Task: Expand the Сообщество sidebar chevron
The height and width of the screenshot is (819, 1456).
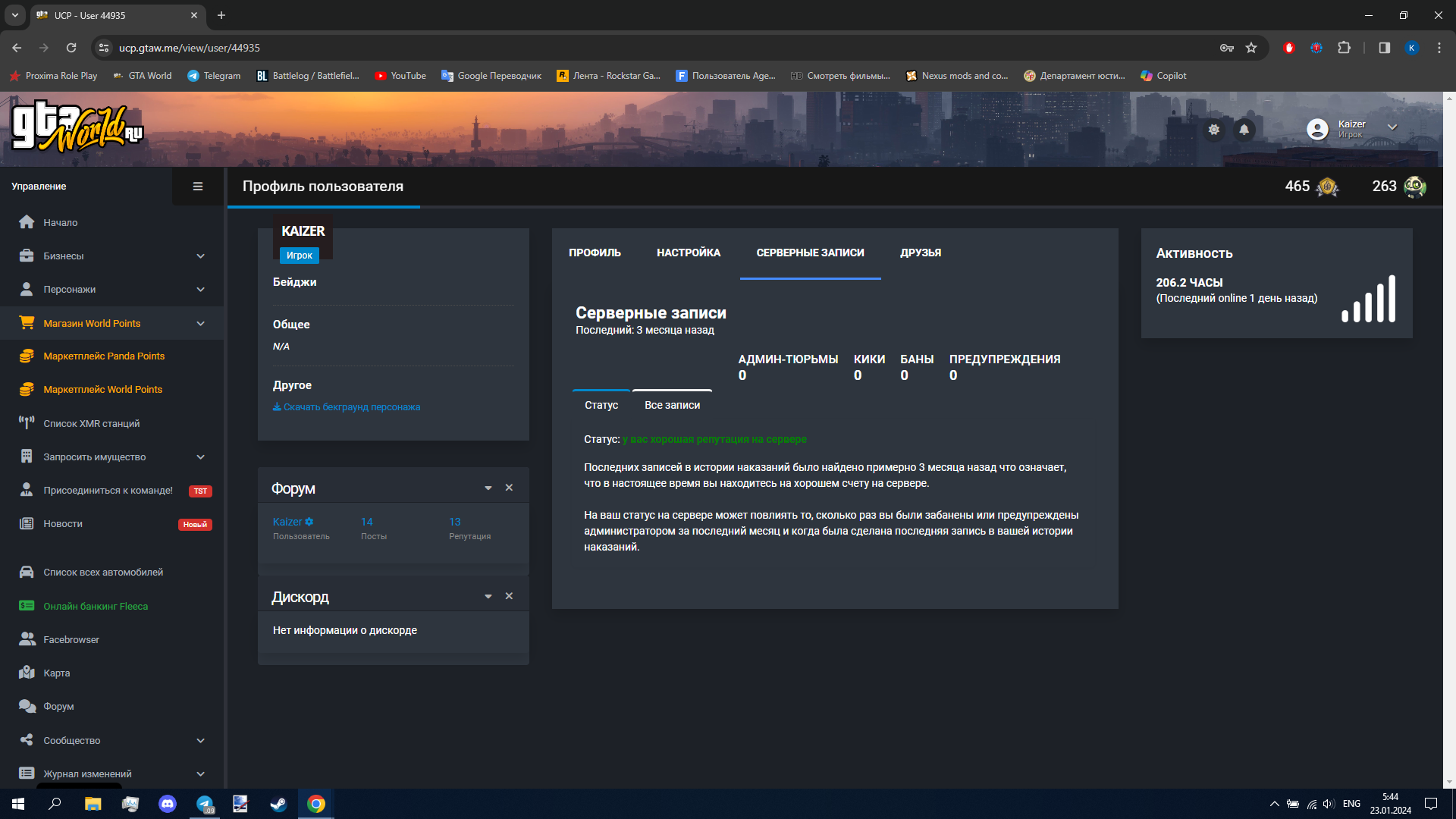Action: pyautogui.click(x=201, y=741)
